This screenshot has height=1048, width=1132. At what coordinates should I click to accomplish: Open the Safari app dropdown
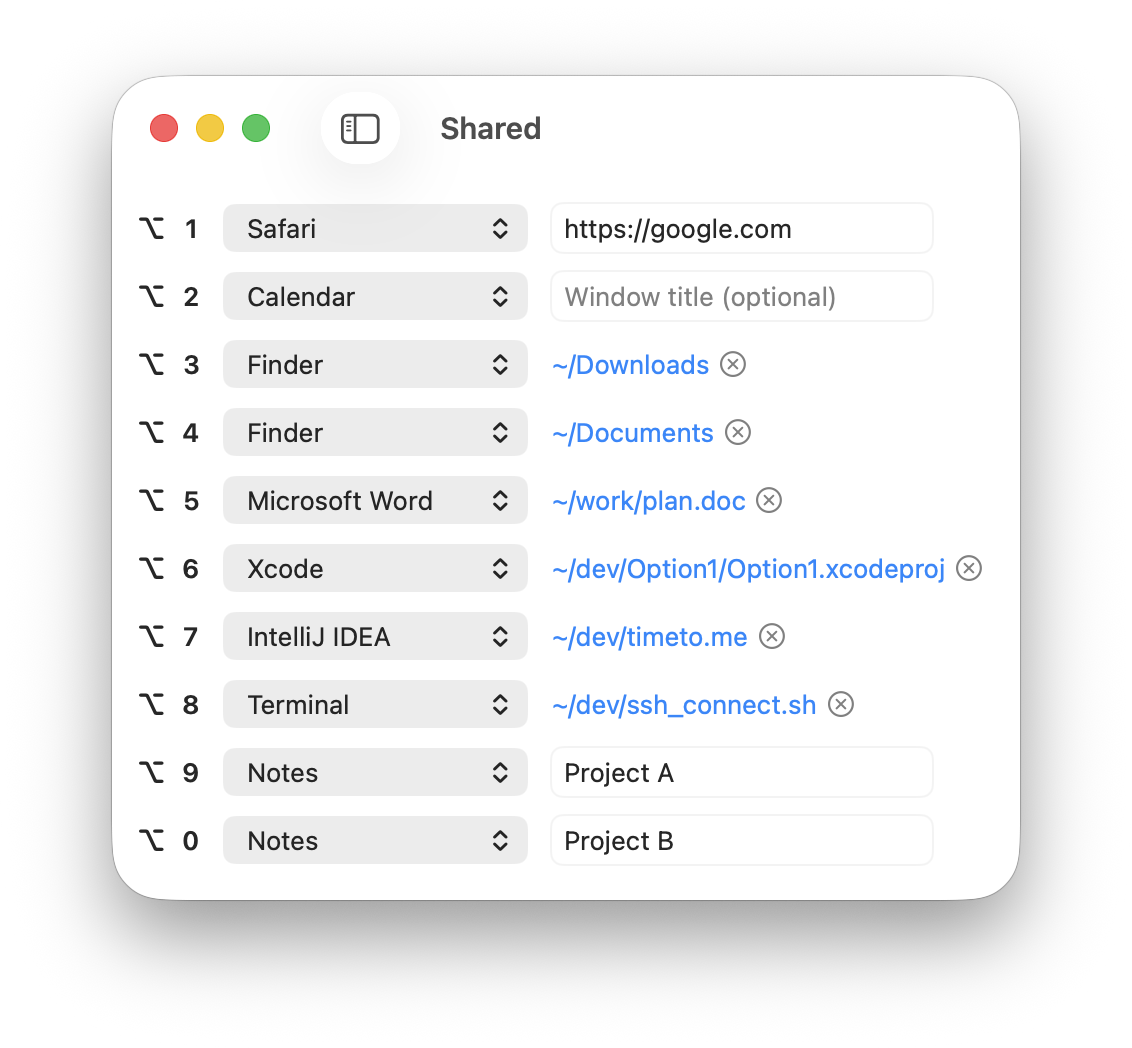click(375, 229)
